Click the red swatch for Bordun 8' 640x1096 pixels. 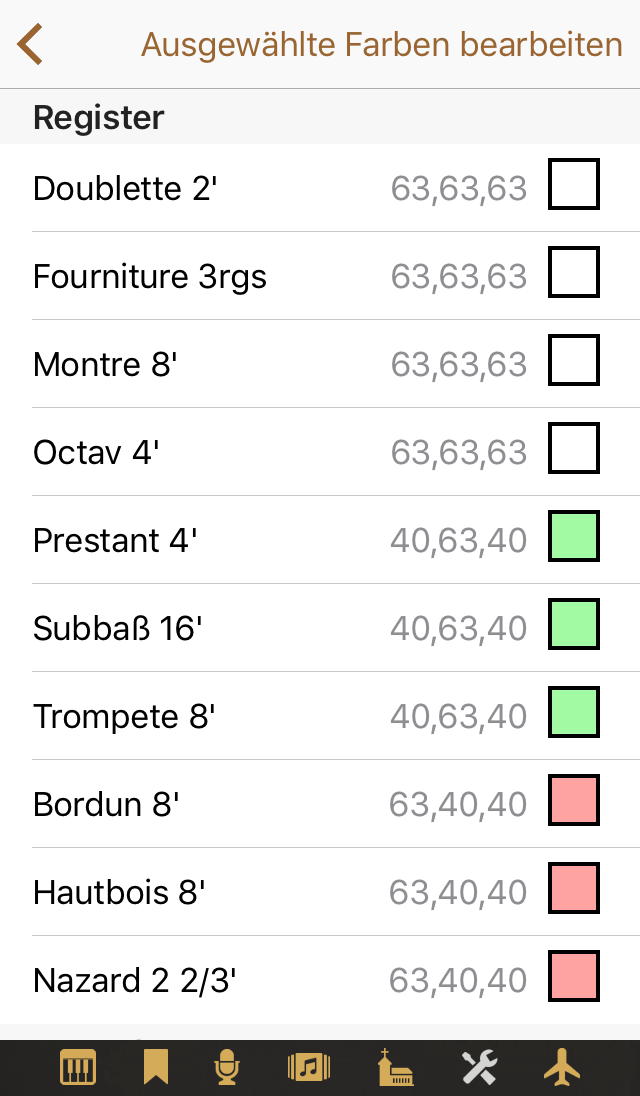[x=574, y=800]
